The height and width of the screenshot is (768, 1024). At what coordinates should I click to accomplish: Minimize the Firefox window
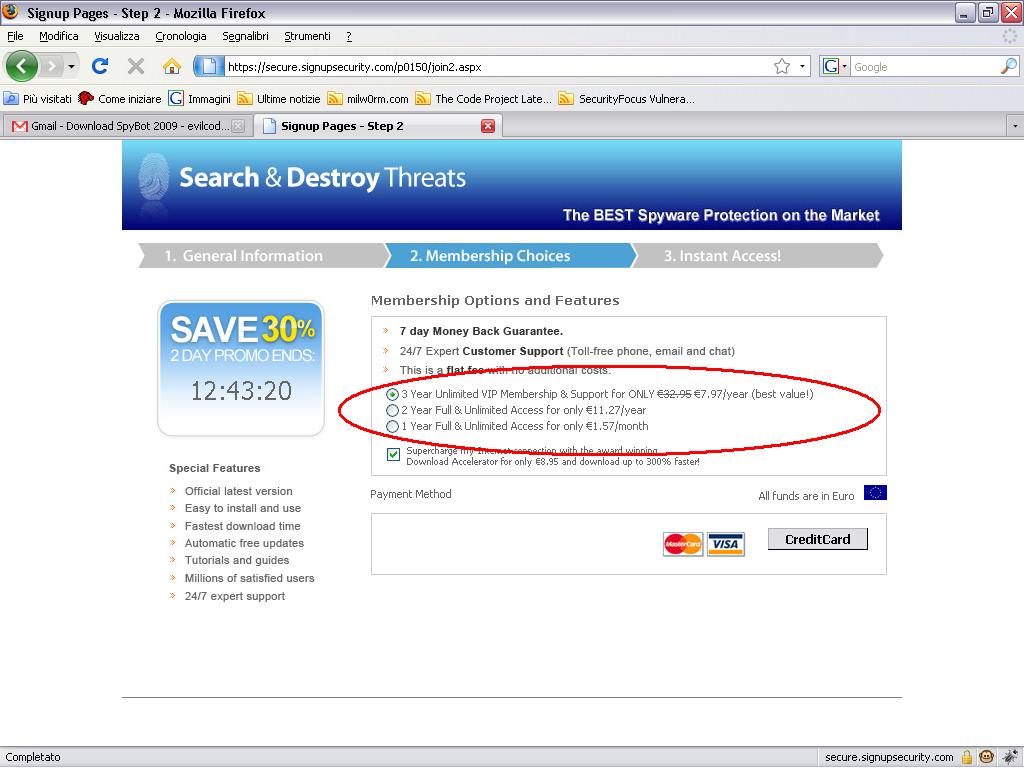click(965, 13)
